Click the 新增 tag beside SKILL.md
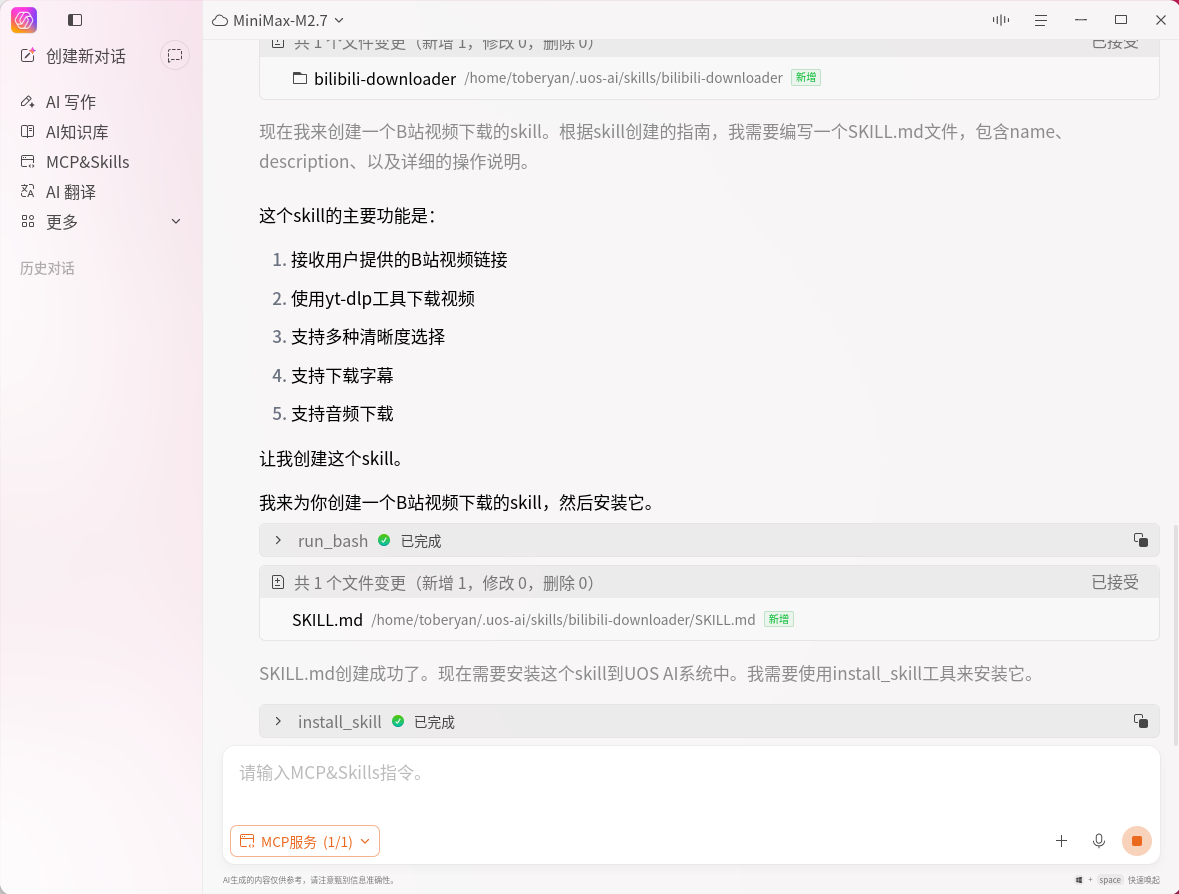Screen dimensions: 1179x894 tap(778, 620)
